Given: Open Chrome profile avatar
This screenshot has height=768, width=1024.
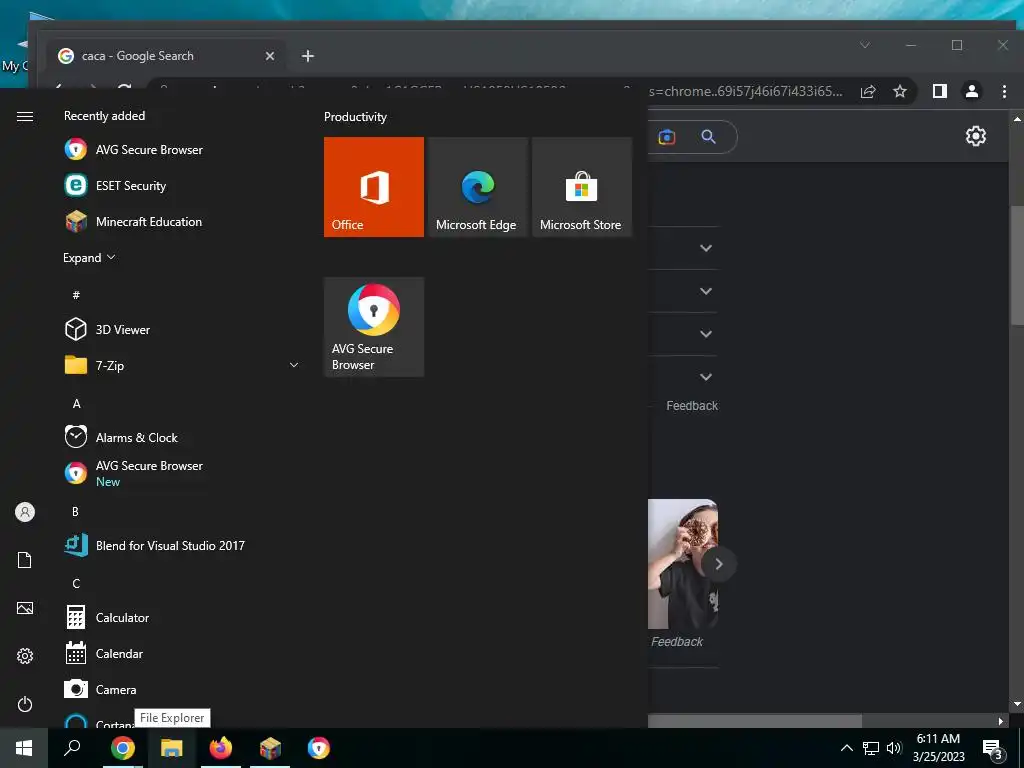Looking at the screenshot, I should (x=972, y=91).
